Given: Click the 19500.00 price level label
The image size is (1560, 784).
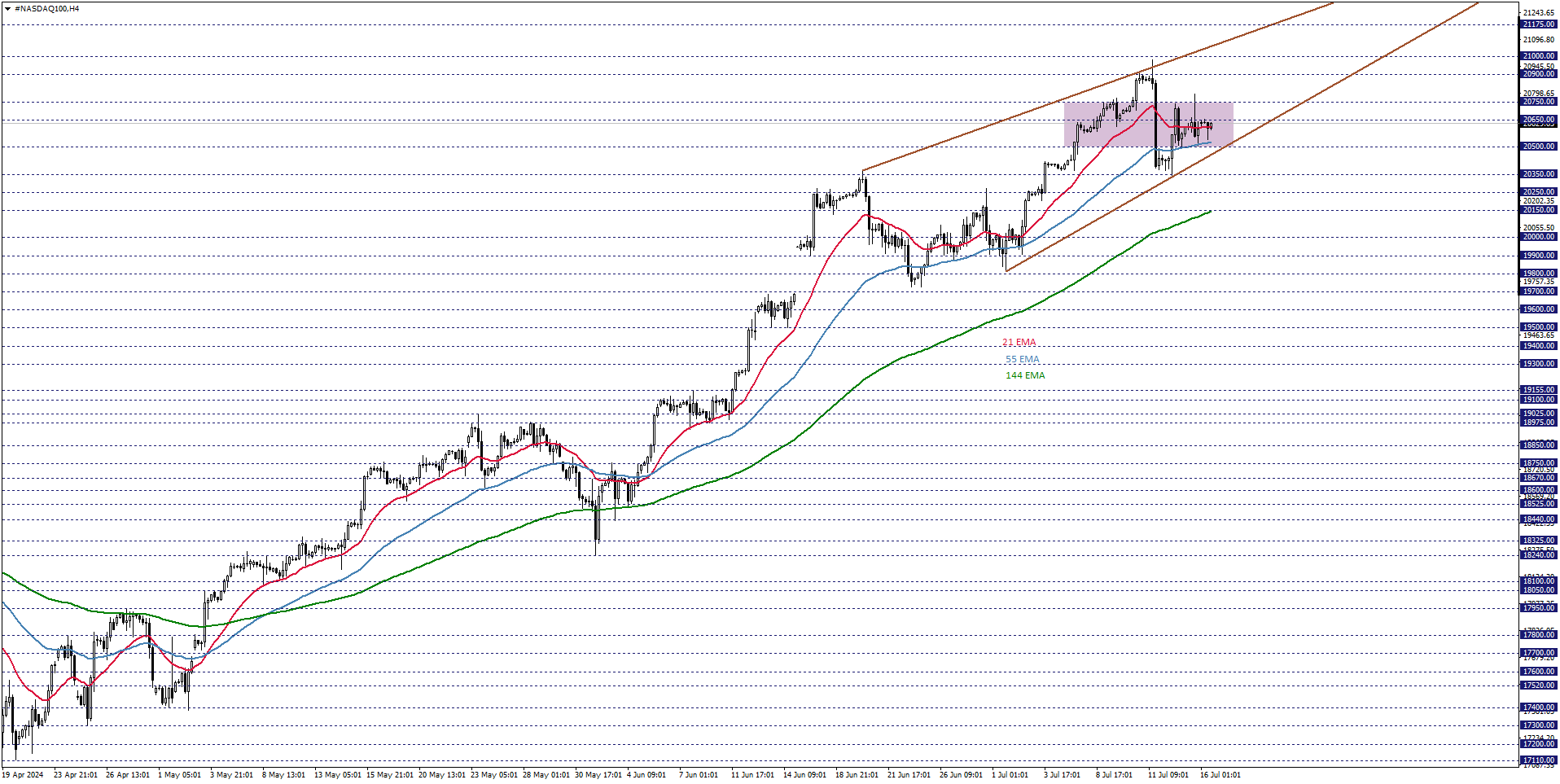Looking at the screenshot, I should coord(1539,327).
